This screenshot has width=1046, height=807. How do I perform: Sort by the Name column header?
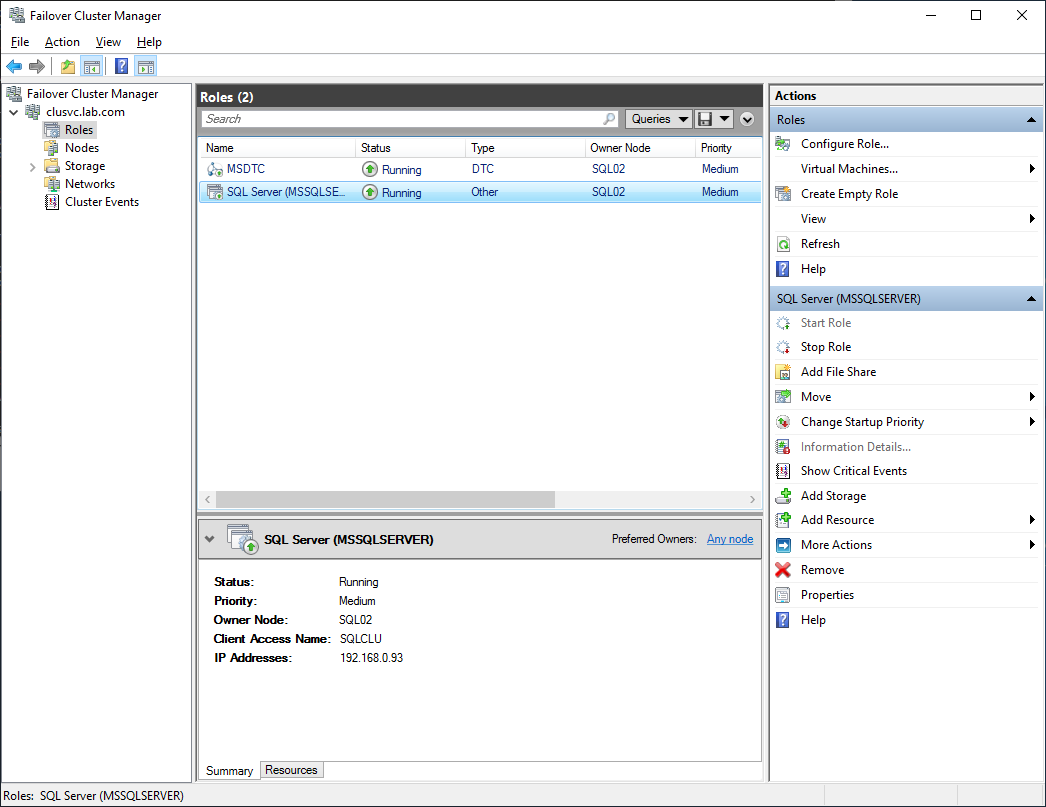pyautogui.click(x=277, y=148)
